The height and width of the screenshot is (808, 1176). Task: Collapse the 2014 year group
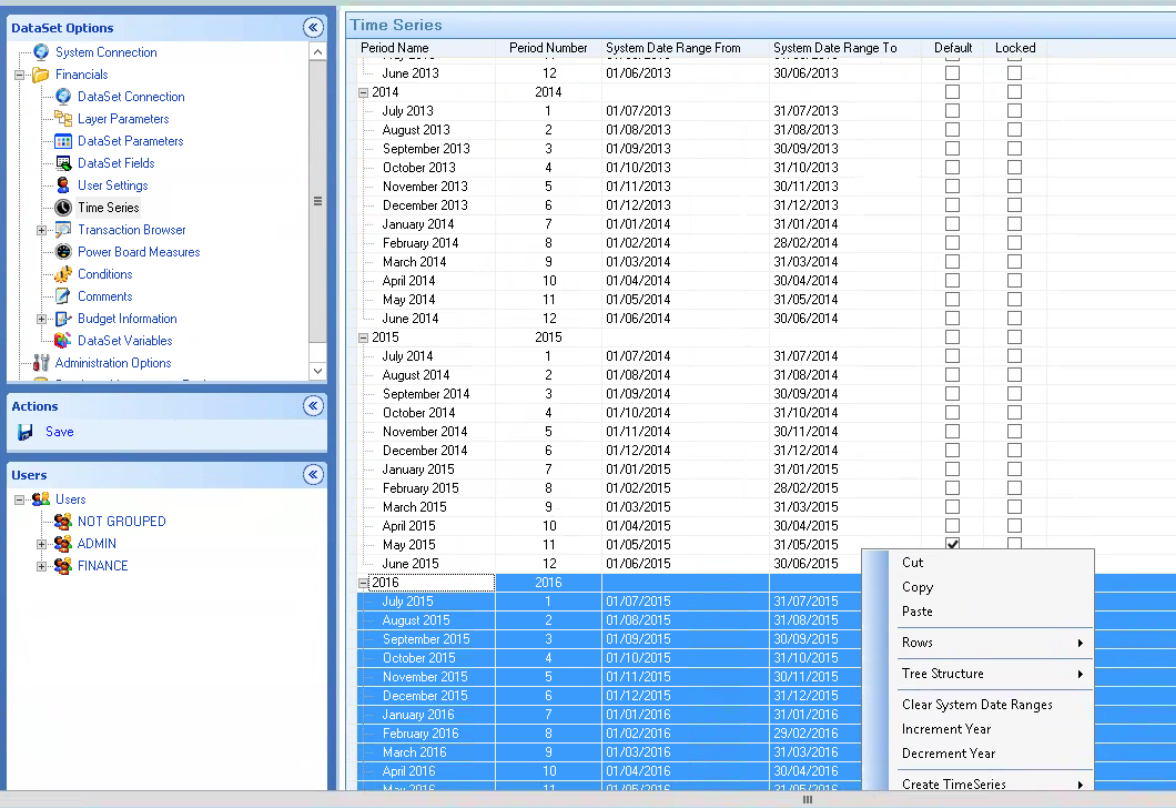coord(363,92)
